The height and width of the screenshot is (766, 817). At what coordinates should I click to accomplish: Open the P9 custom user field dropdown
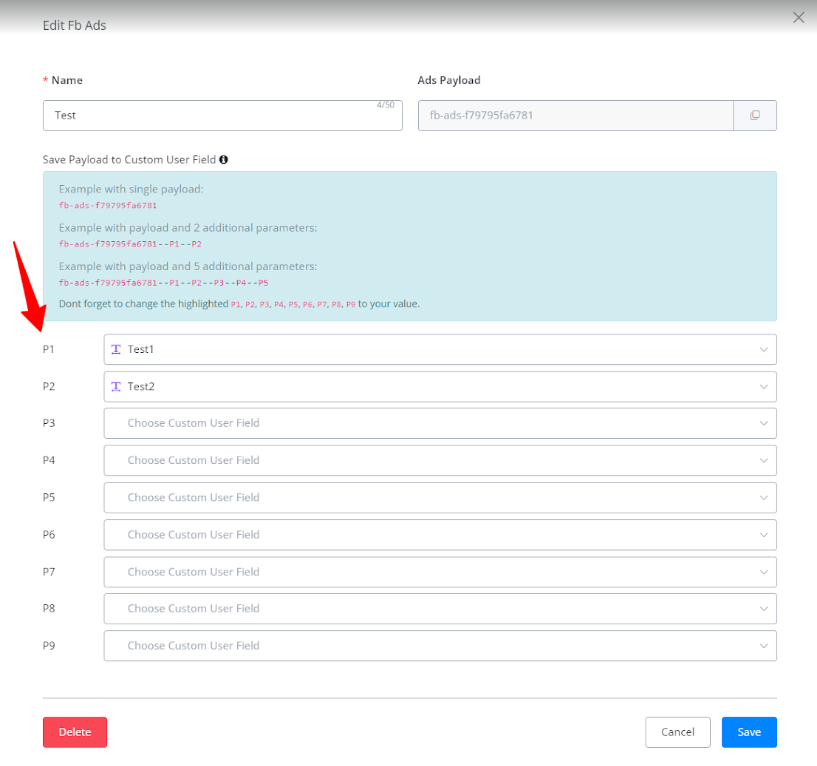(x=440, y=645)
